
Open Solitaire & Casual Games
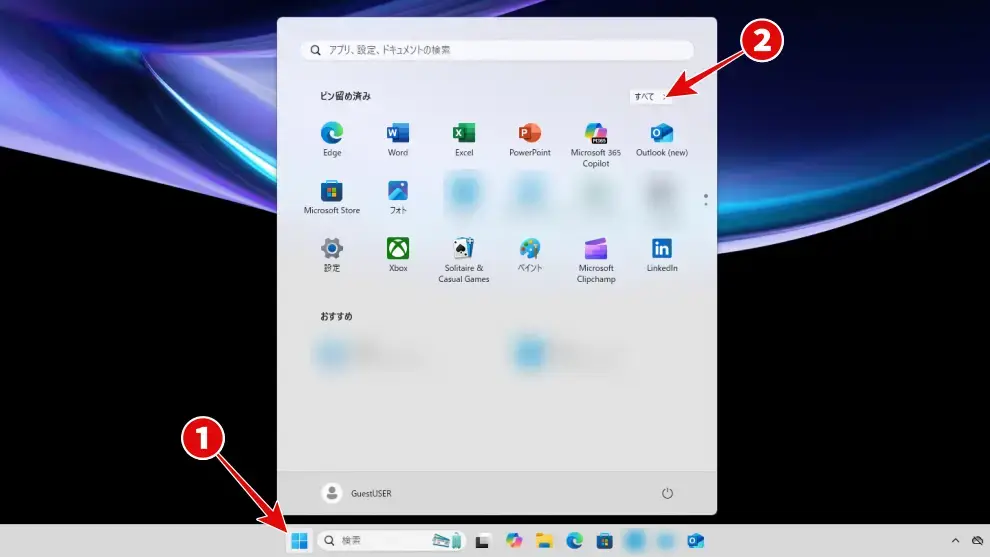click(463, 260)
